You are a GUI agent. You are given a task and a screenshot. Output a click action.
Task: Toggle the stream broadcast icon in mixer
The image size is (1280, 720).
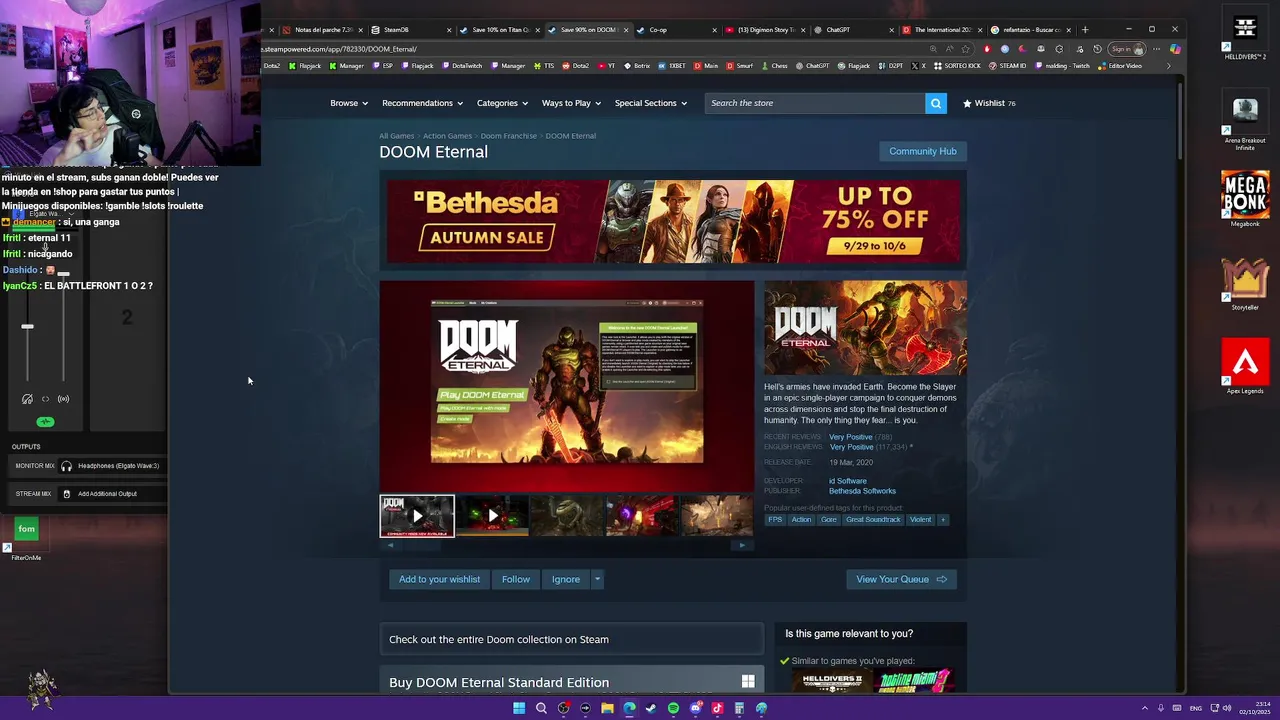click(x=63, y=399)
